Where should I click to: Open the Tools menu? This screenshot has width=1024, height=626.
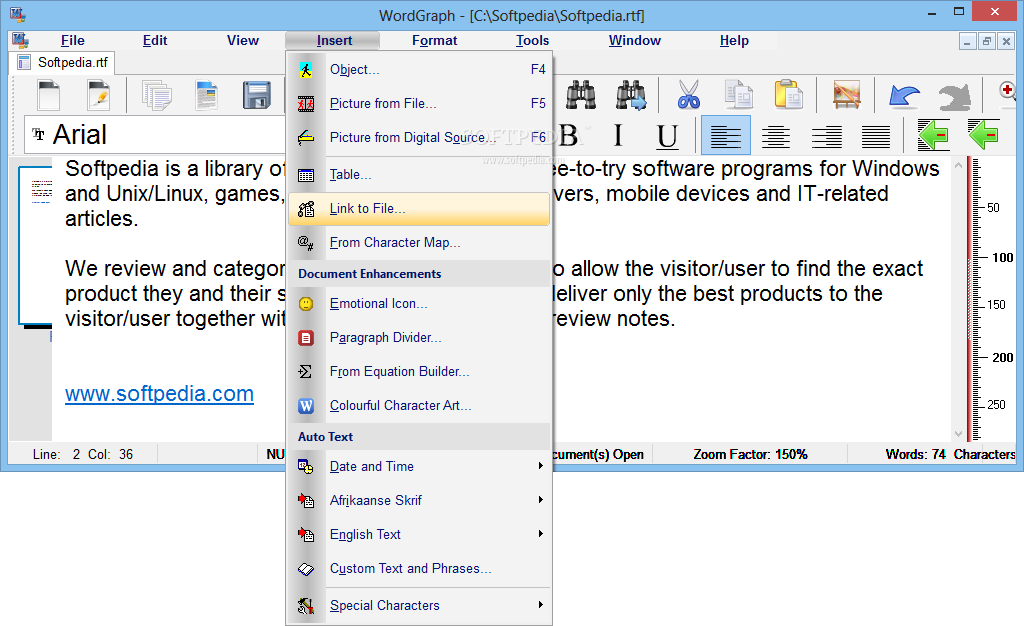[532, 40]
